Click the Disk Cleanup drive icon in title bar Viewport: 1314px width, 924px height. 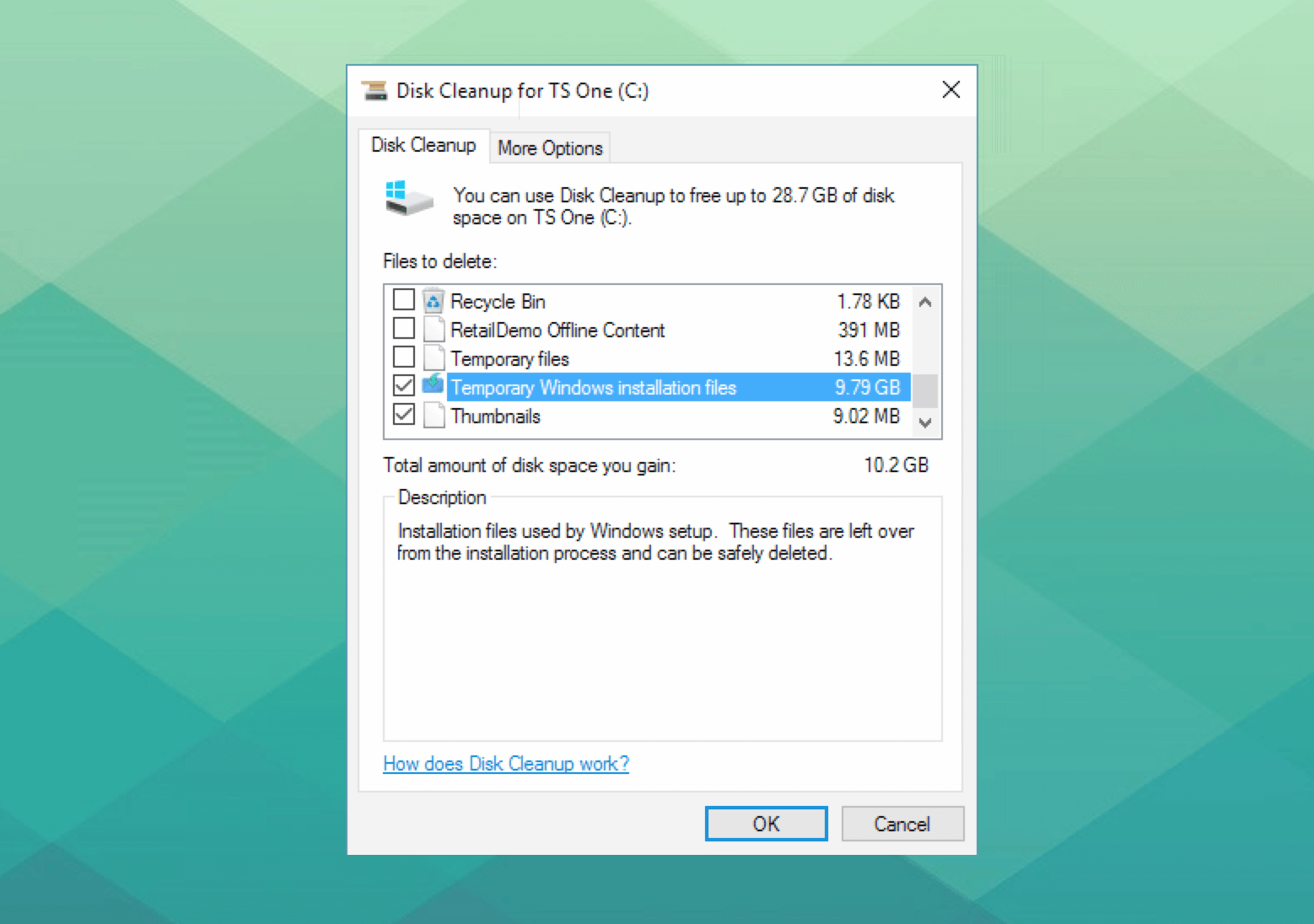(374, 90)
